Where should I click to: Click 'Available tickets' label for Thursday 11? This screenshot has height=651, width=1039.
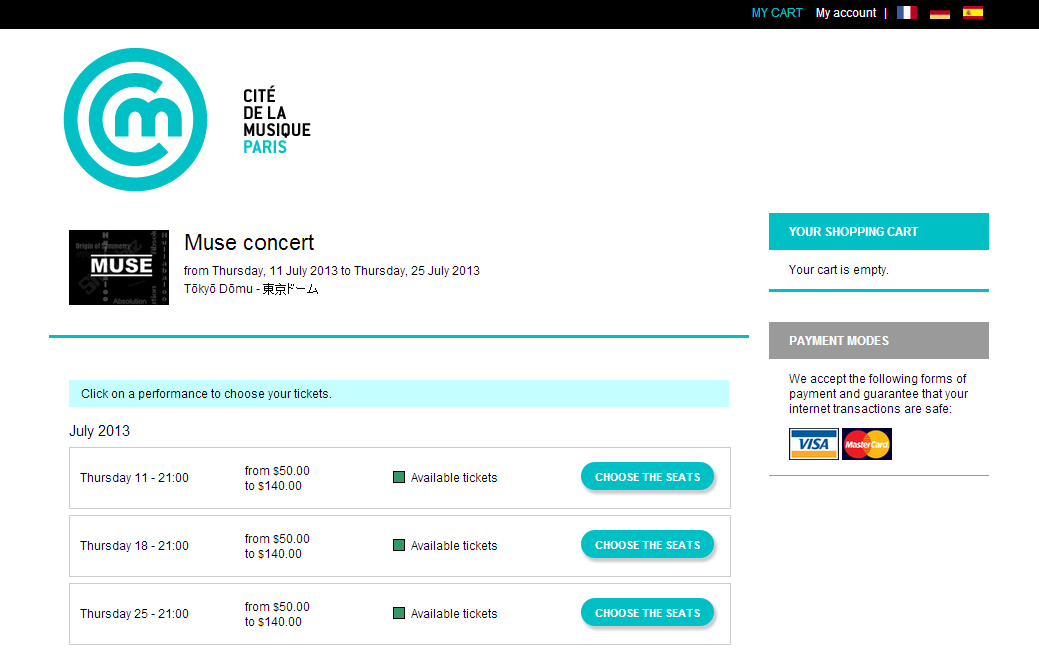pyautogui.click(x=454, y=478)
